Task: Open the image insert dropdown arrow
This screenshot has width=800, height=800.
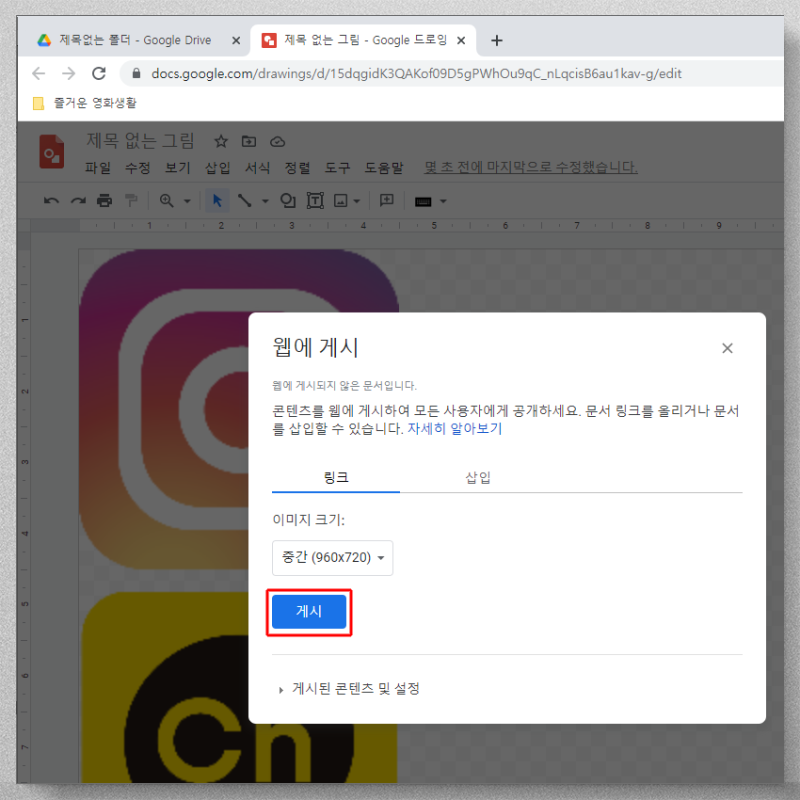Action: point(357,201)
